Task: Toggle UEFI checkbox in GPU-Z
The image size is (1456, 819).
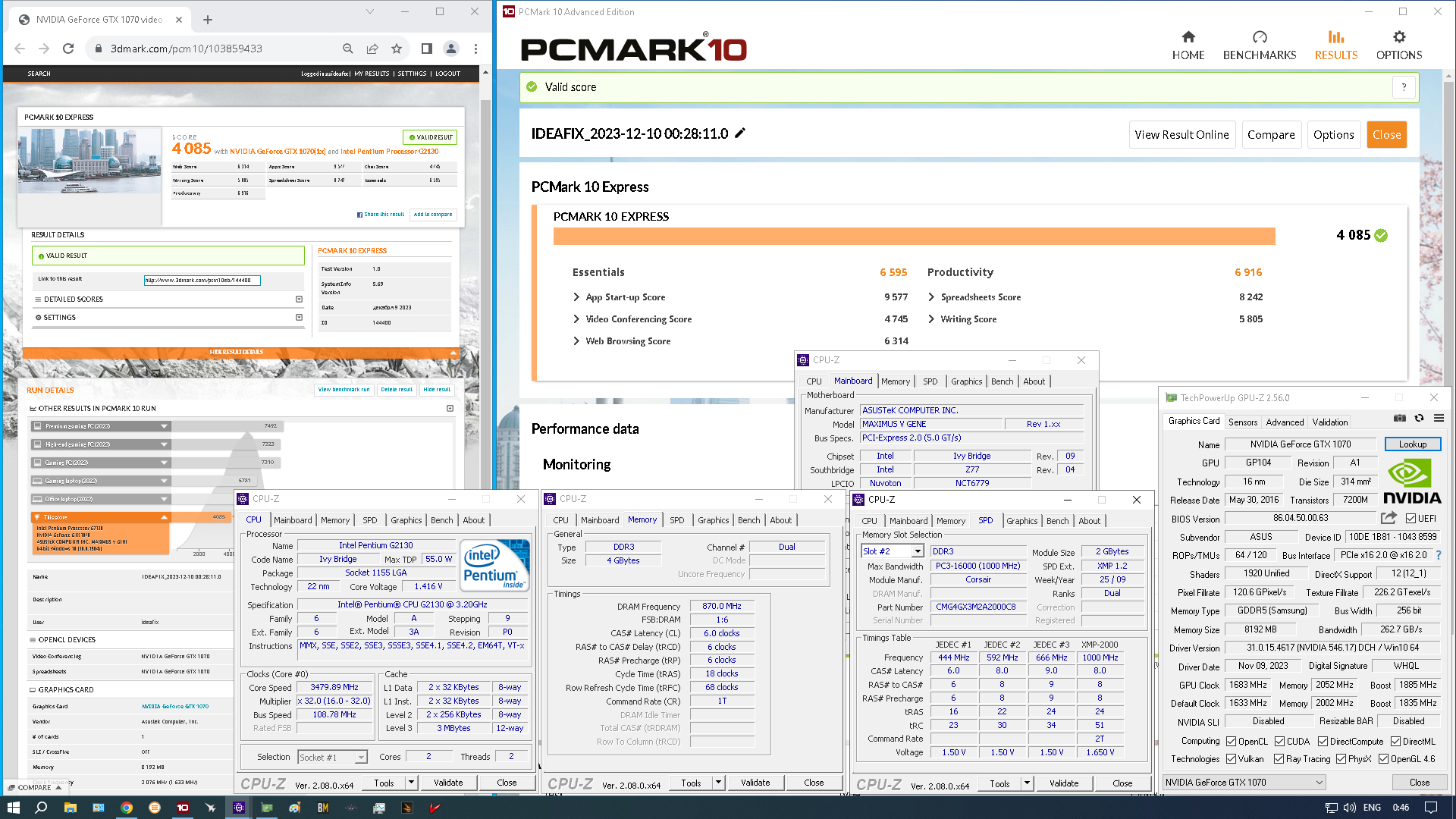Action: pyautogui.click(x=1410, y=519)
